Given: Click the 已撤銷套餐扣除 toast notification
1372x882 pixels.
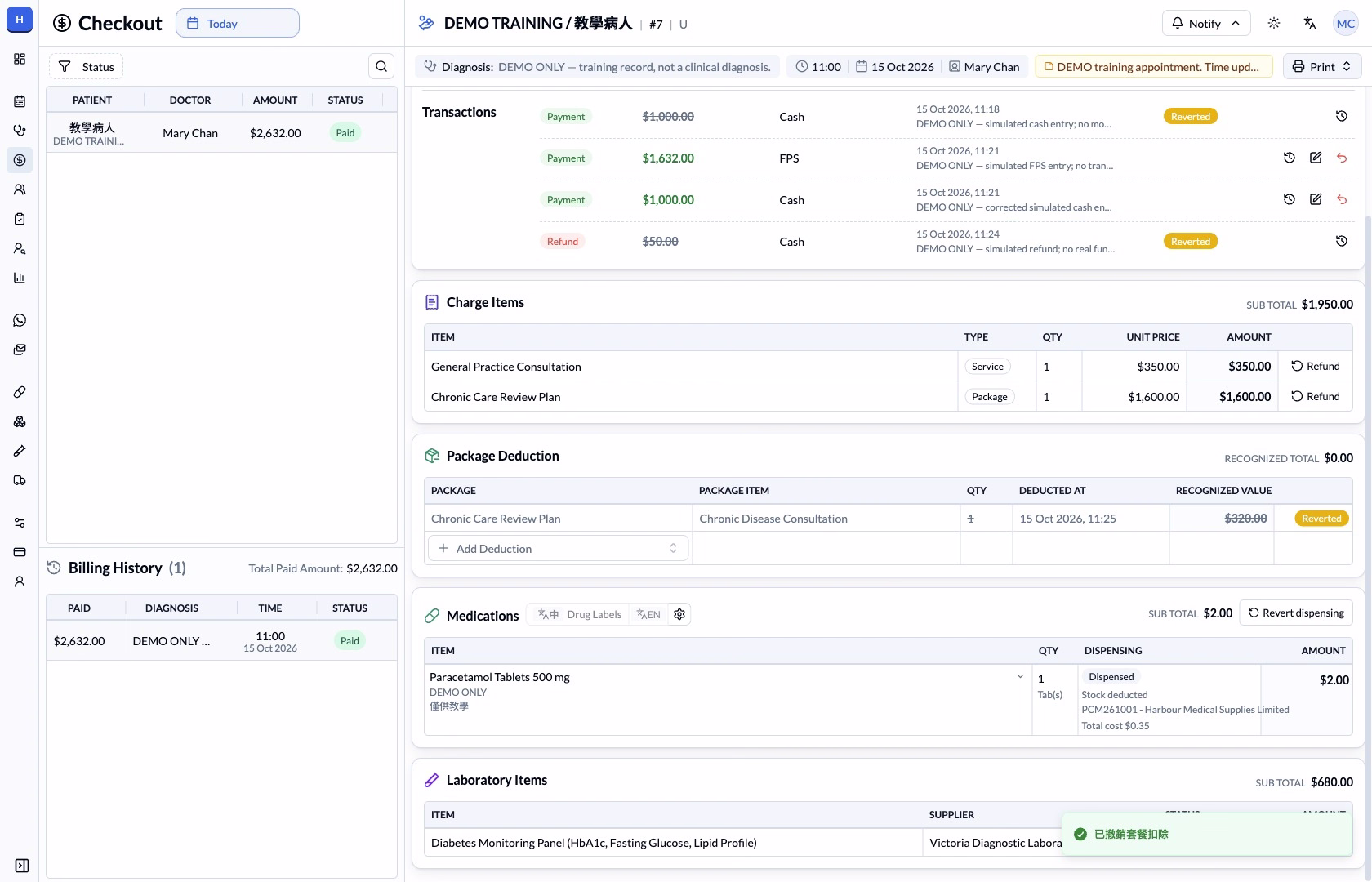Looking at the screenshot, I should coord(1207,834).
